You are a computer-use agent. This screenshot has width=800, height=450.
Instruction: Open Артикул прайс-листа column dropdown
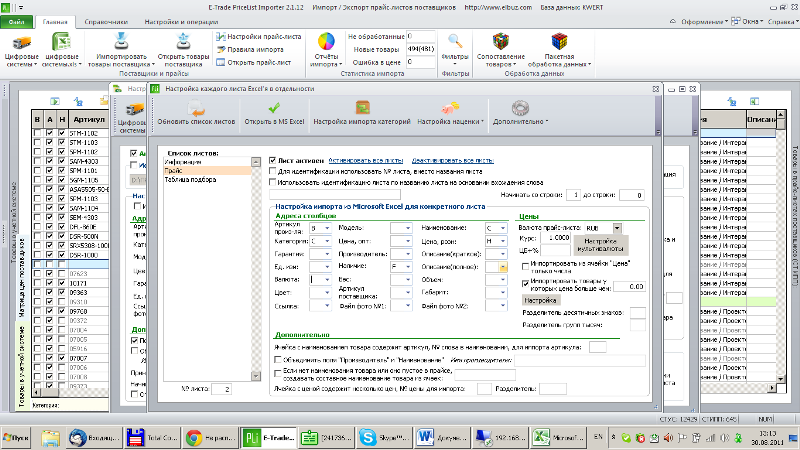point(327,228)
